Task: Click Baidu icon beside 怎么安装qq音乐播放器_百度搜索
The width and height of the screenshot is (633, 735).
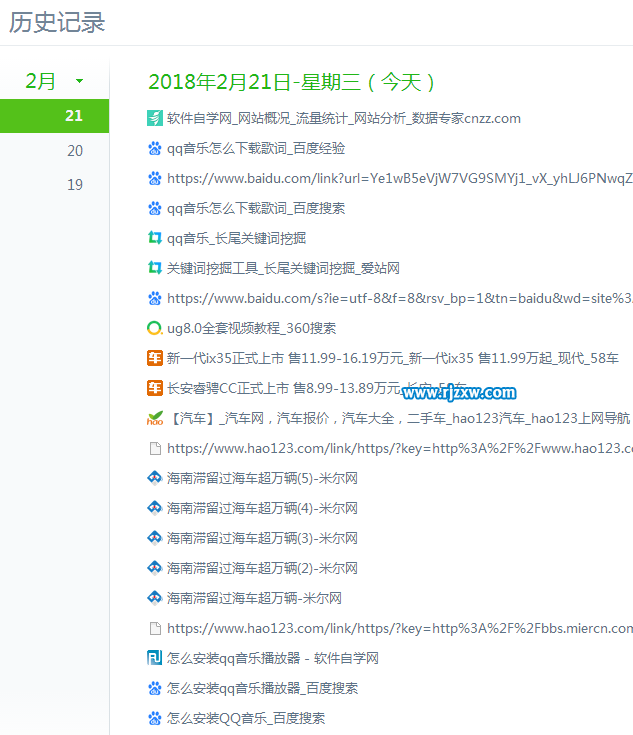Action: [x=155, y=688]
